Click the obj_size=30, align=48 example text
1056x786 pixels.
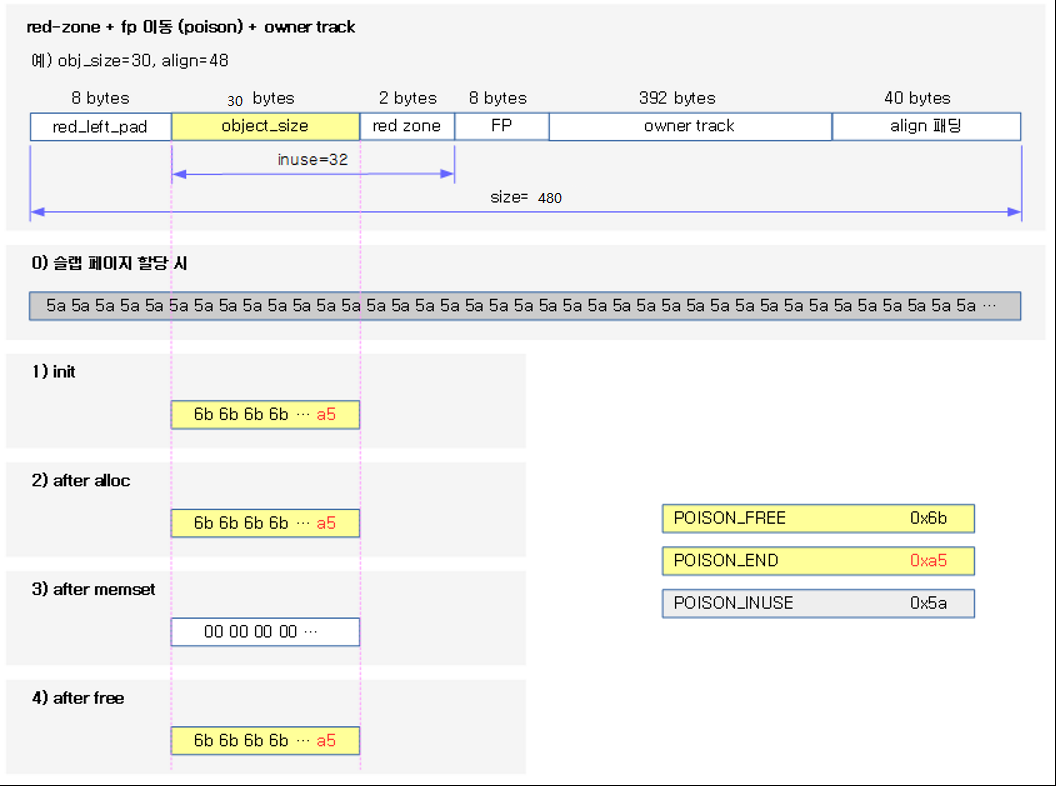128,60
